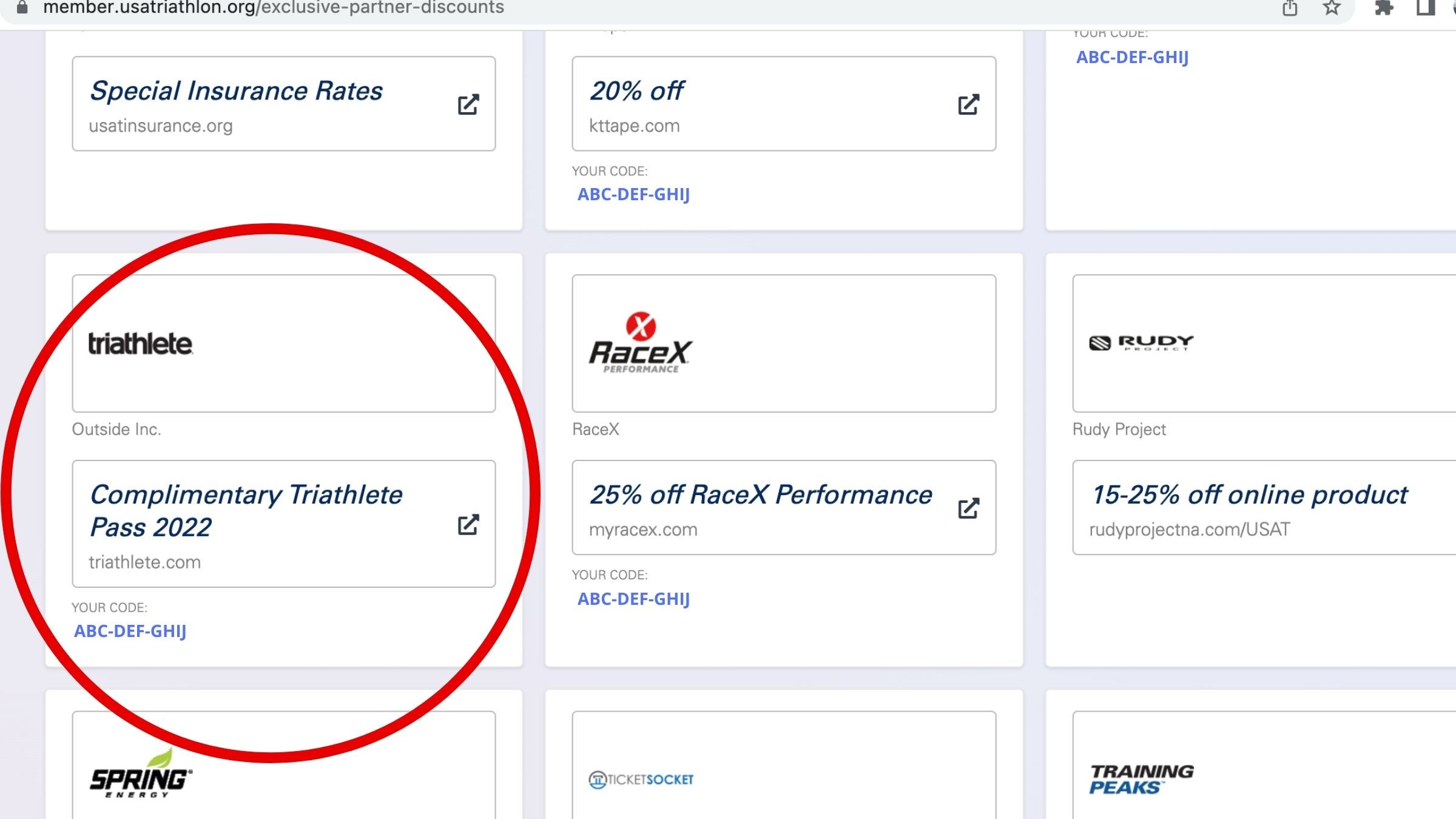Toggle the browser side panel icon
The image size is (1456, 819).
click(x=1425, y=8)
